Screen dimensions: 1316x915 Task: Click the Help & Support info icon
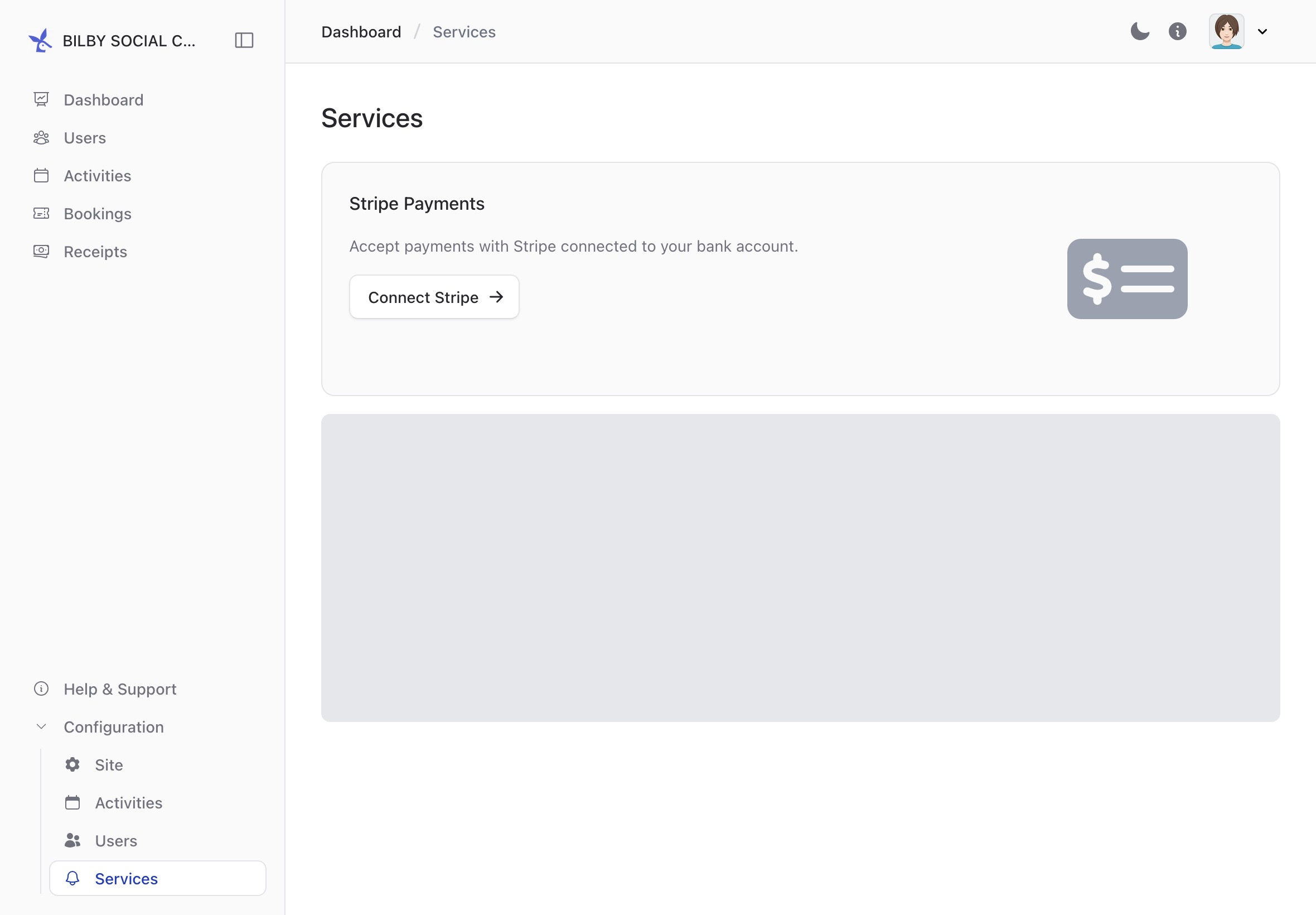tap(41, 688)
